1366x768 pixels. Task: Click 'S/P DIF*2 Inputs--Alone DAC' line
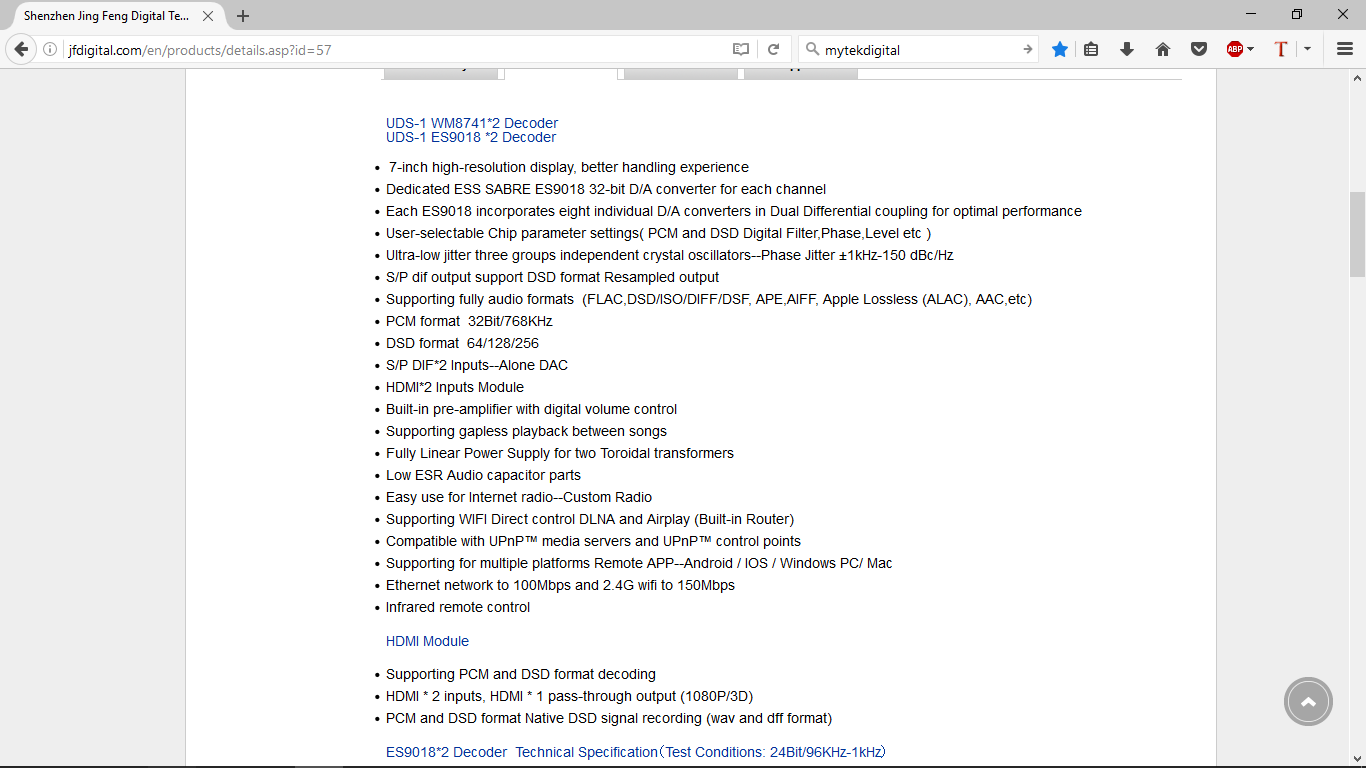point(477,365)
